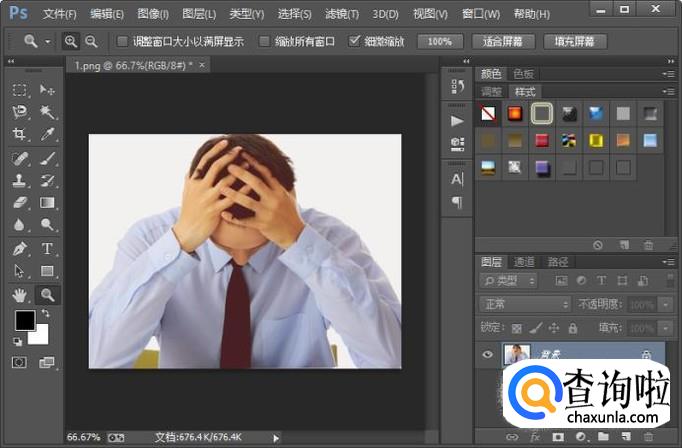The width and height of the screenshot is (682, 448).
Task: Select the Pen tool
Action: (20, 249)
